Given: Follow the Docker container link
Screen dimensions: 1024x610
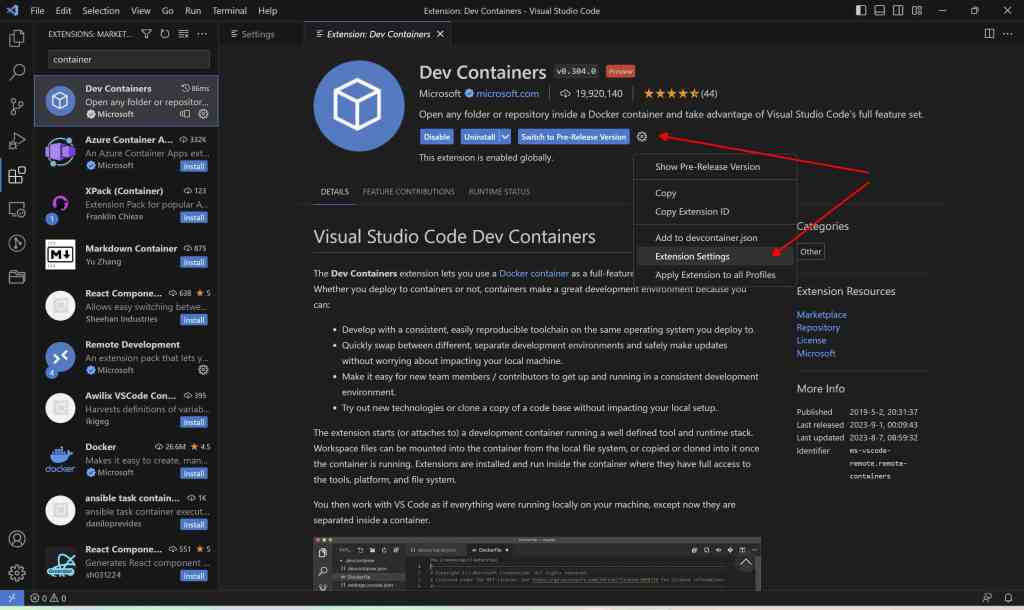Looking at the screenshot, I should pyautogui.click(x=534, y=274).
